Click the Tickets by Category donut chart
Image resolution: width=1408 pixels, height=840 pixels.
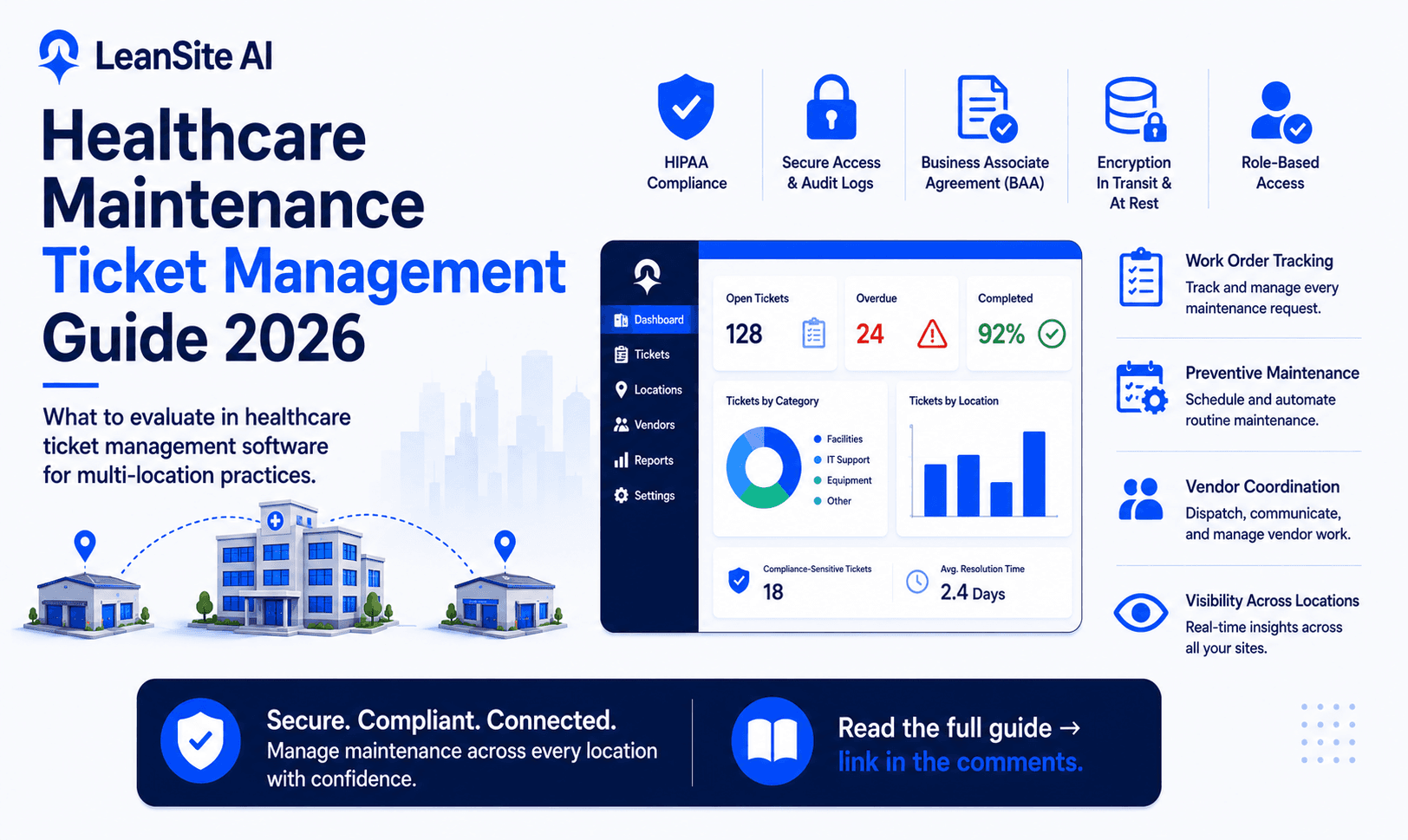coord(764,467)
